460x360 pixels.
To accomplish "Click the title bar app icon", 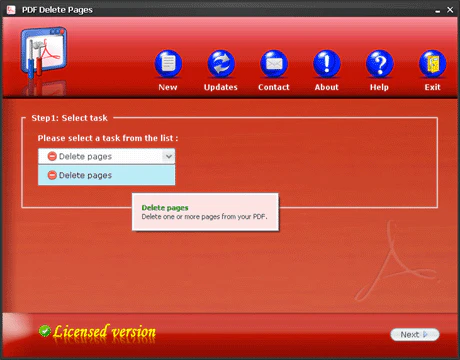I will pyautogui.click(x=11, y=10).
